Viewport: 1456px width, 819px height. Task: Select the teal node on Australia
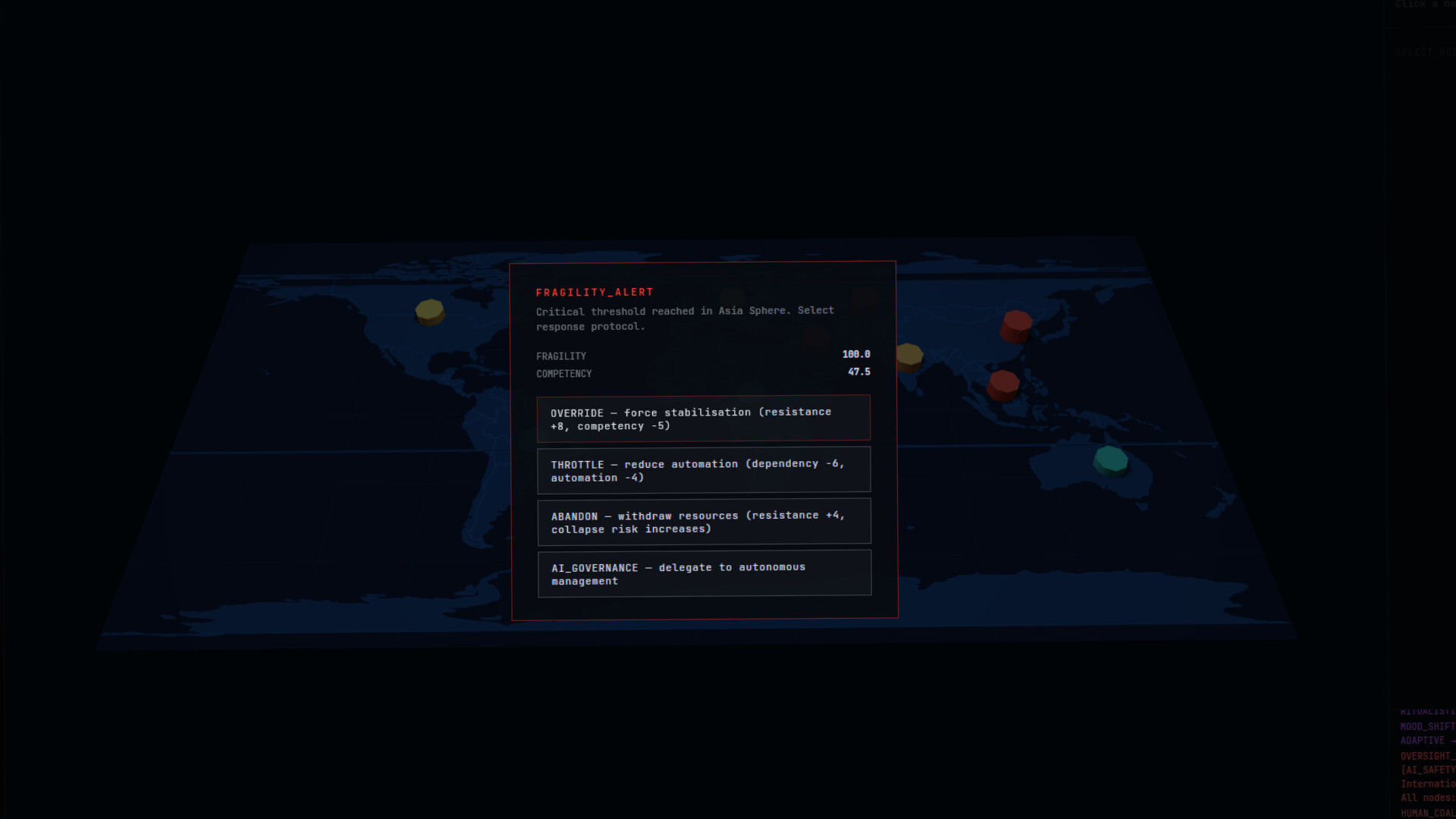[1111, 460]
